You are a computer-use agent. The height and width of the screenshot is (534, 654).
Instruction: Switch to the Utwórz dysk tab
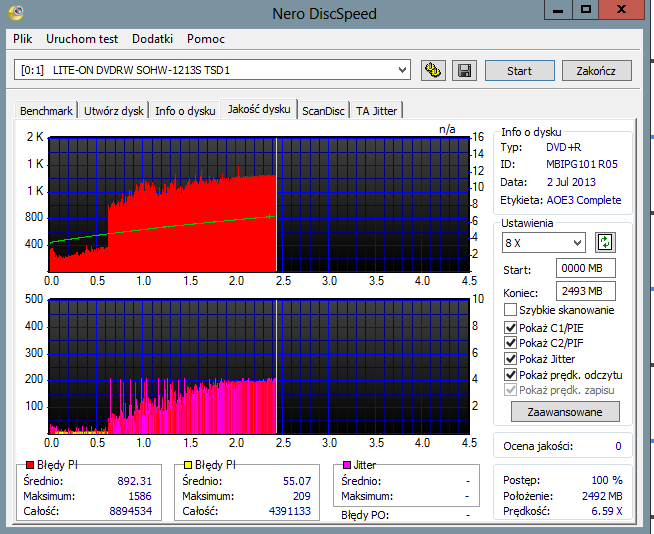[x=113, y=111]
